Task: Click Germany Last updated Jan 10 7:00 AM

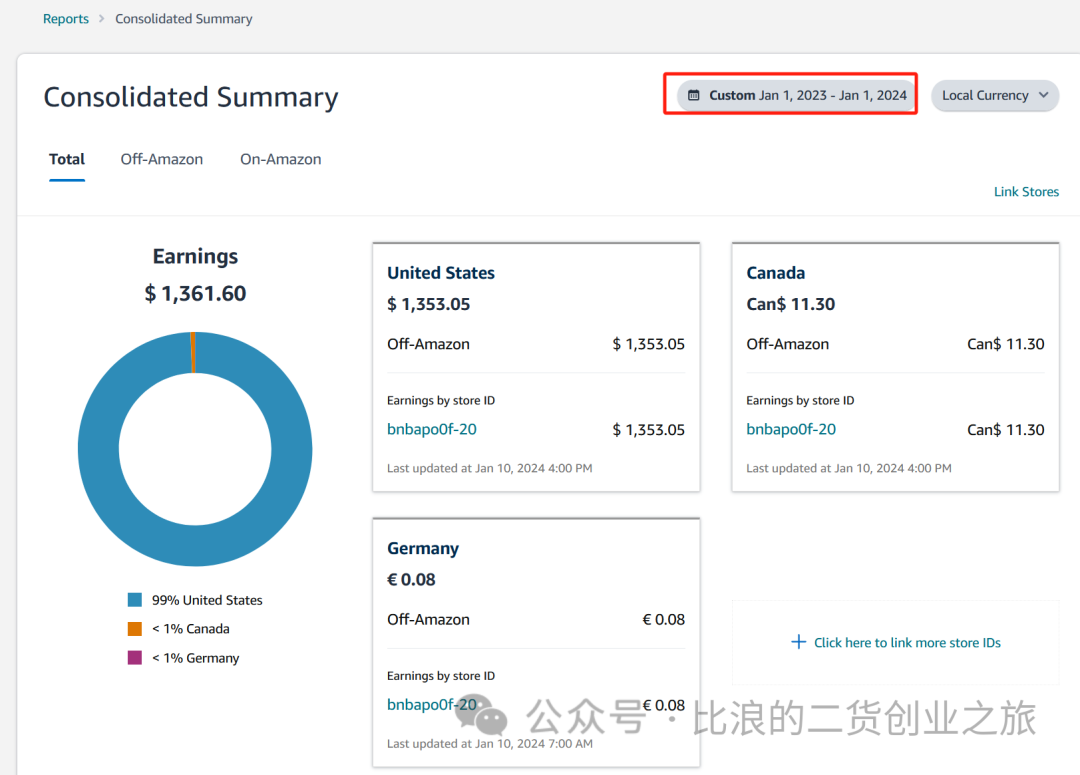Action: (x=490, y=743)
